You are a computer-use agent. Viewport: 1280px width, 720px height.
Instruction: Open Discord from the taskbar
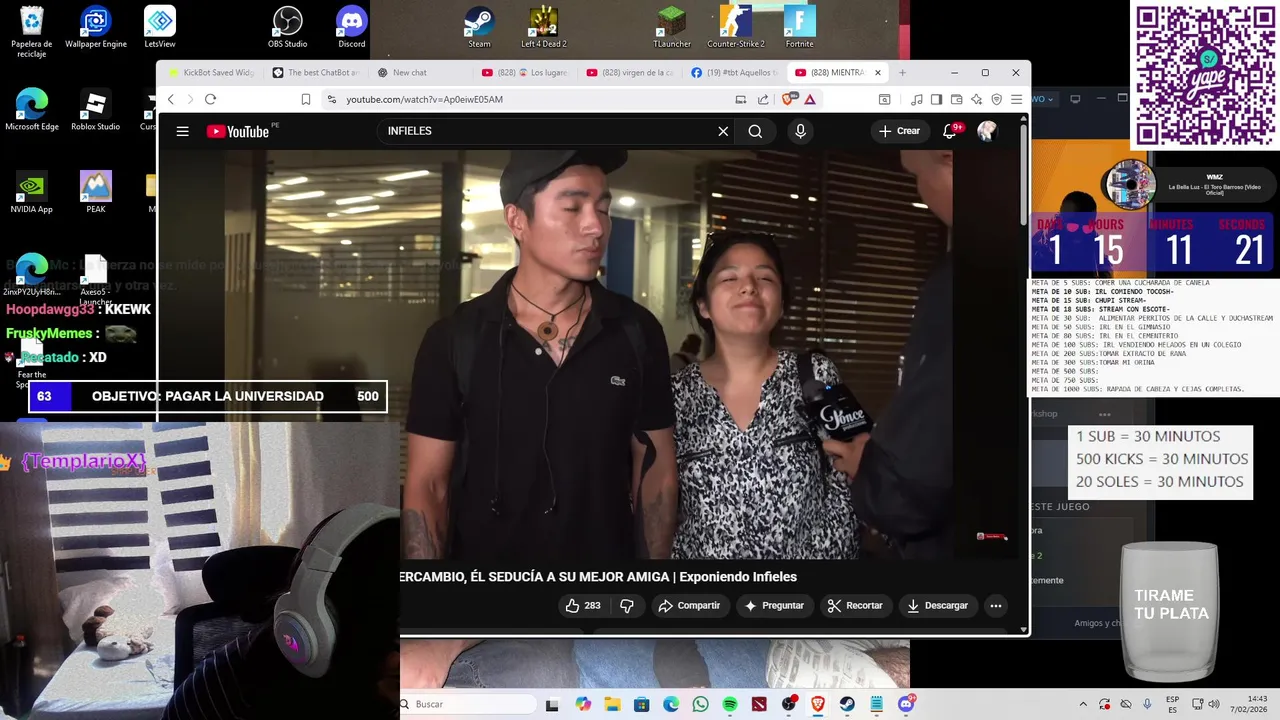coord(907,704)
